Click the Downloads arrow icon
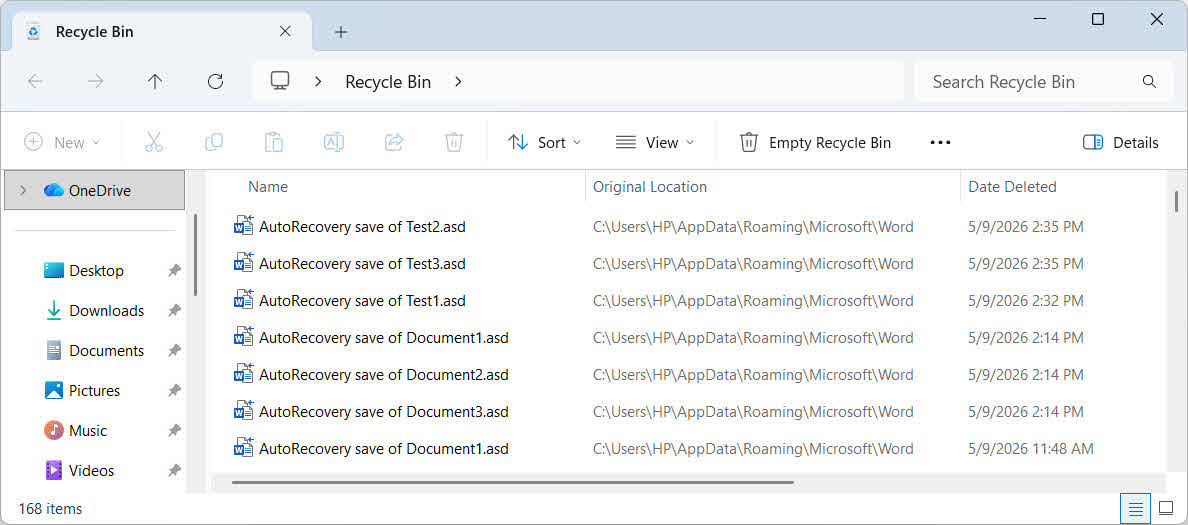Viewport: 1188px width, 525px height. pyautogui.click(x=54, y=311)
